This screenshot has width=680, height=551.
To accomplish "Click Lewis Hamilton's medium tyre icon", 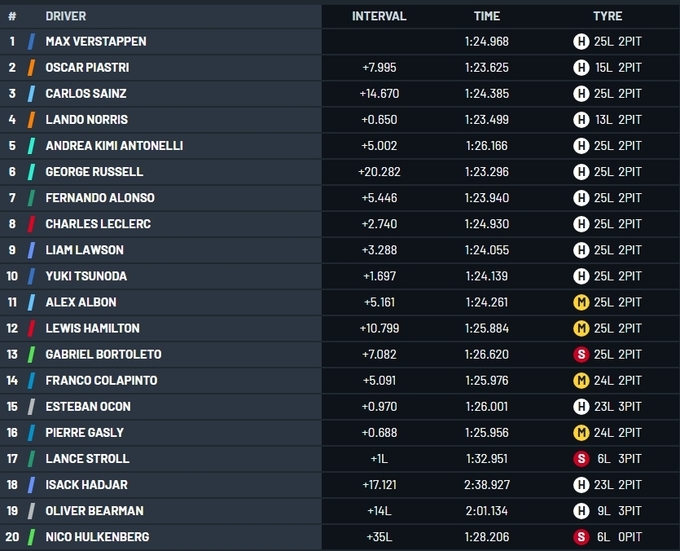I will [x=579, y=328].
